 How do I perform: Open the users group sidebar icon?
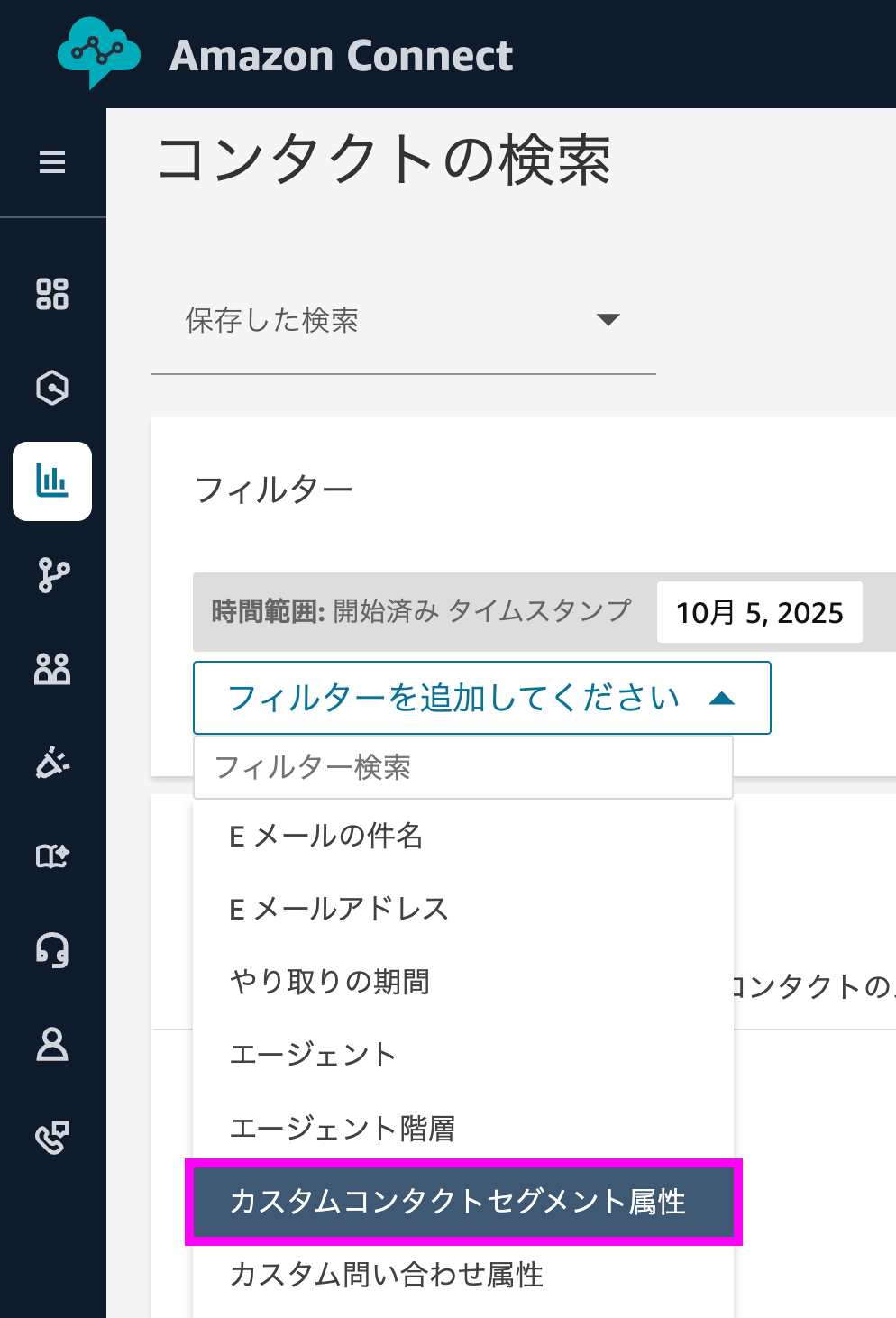[52, 669]
